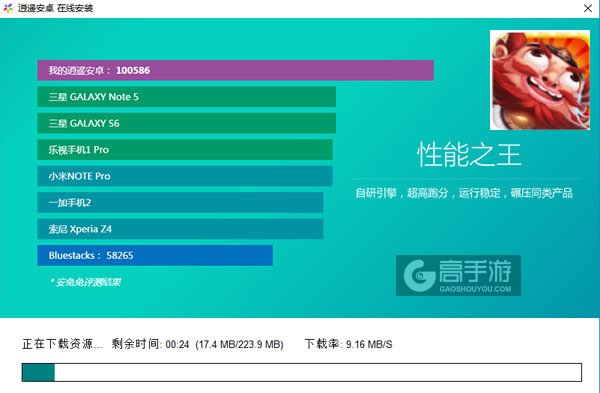Click the 安兔兔评测结果 footnote
Image resolution: width=600 pixels, height=393 pixels.
[86, 282]
